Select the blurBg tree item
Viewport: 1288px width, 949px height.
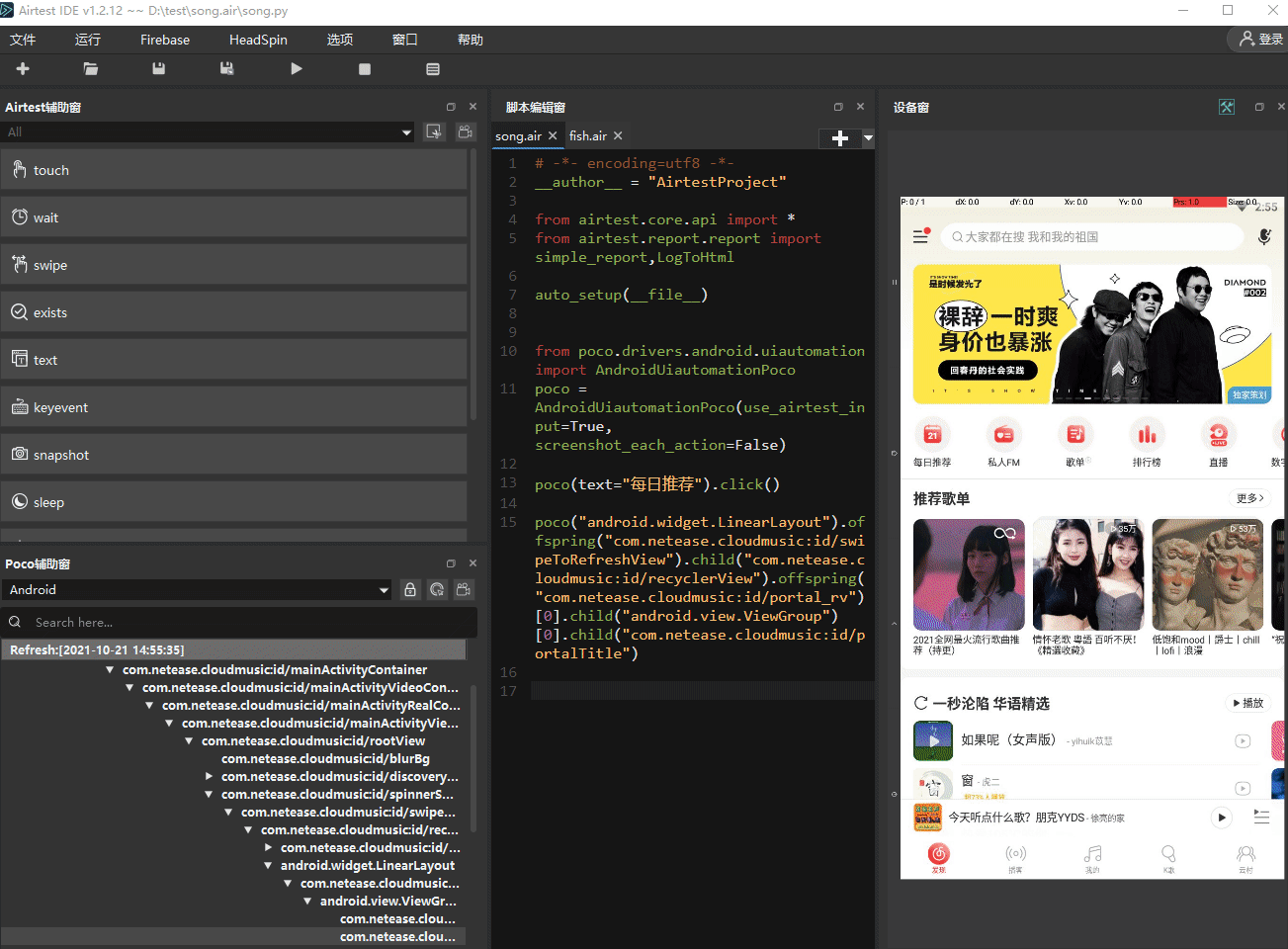325,759
